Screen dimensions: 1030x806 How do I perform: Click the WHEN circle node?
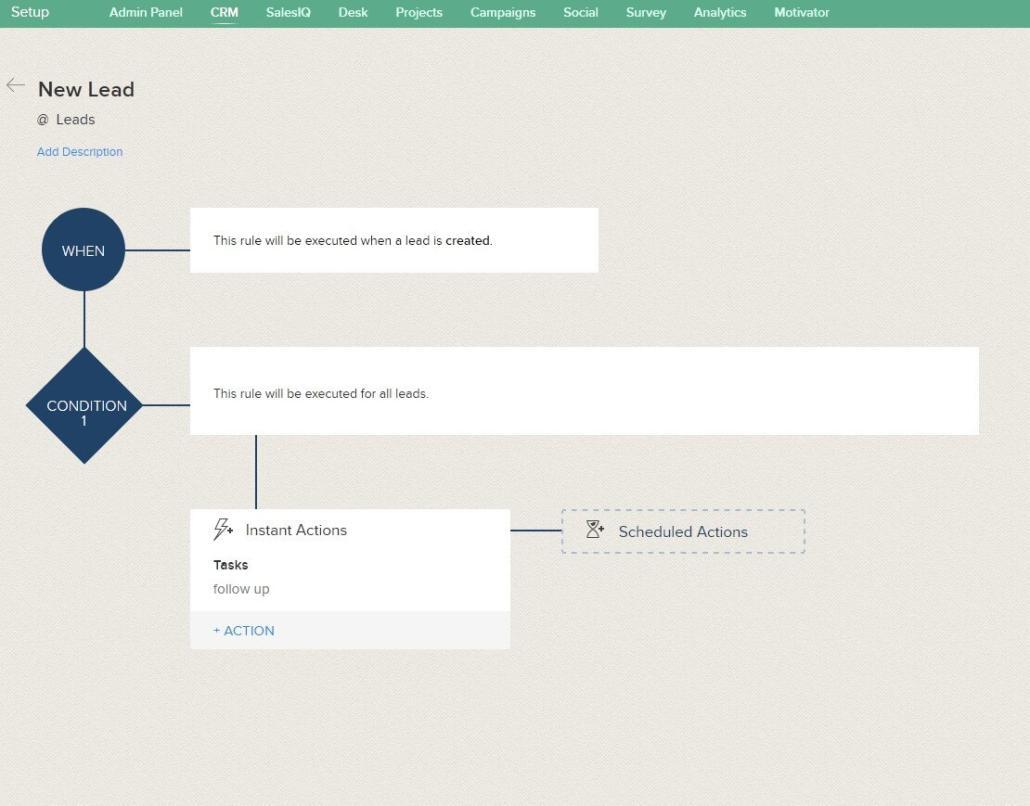coord(83,250)
